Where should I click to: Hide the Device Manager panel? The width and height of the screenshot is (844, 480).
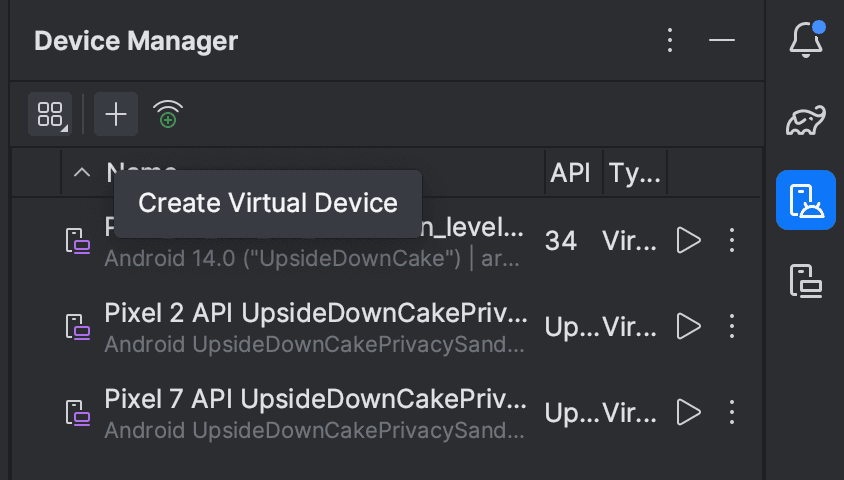coord(722,40)
